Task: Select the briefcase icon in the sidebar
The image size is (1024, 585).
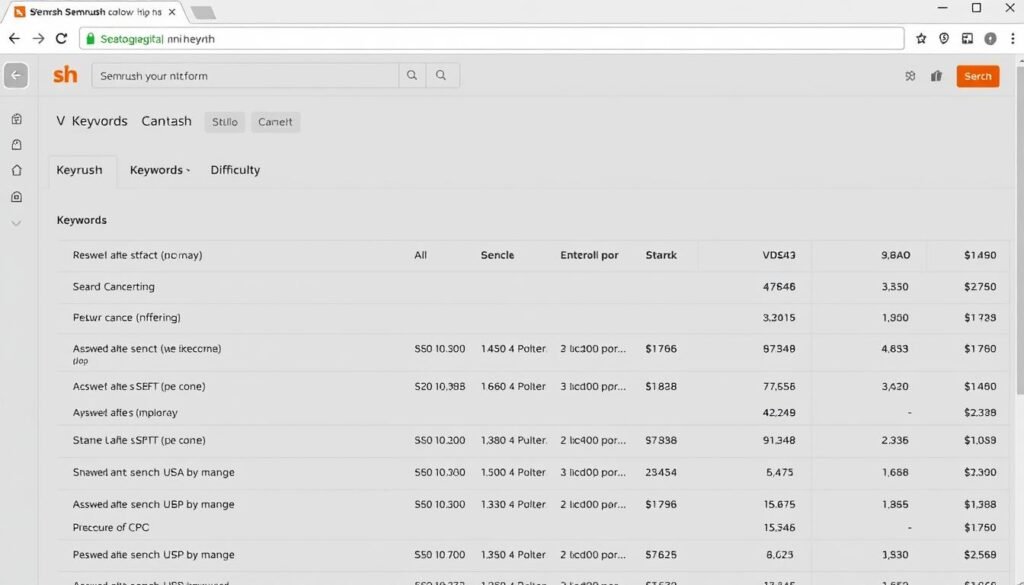Action: pyautogui.click(x=16, y=117)
